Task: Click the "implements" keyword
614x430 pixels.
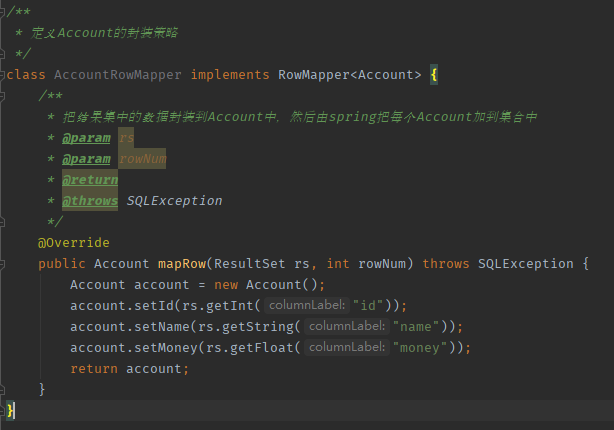Action: (x=230, y=74)
